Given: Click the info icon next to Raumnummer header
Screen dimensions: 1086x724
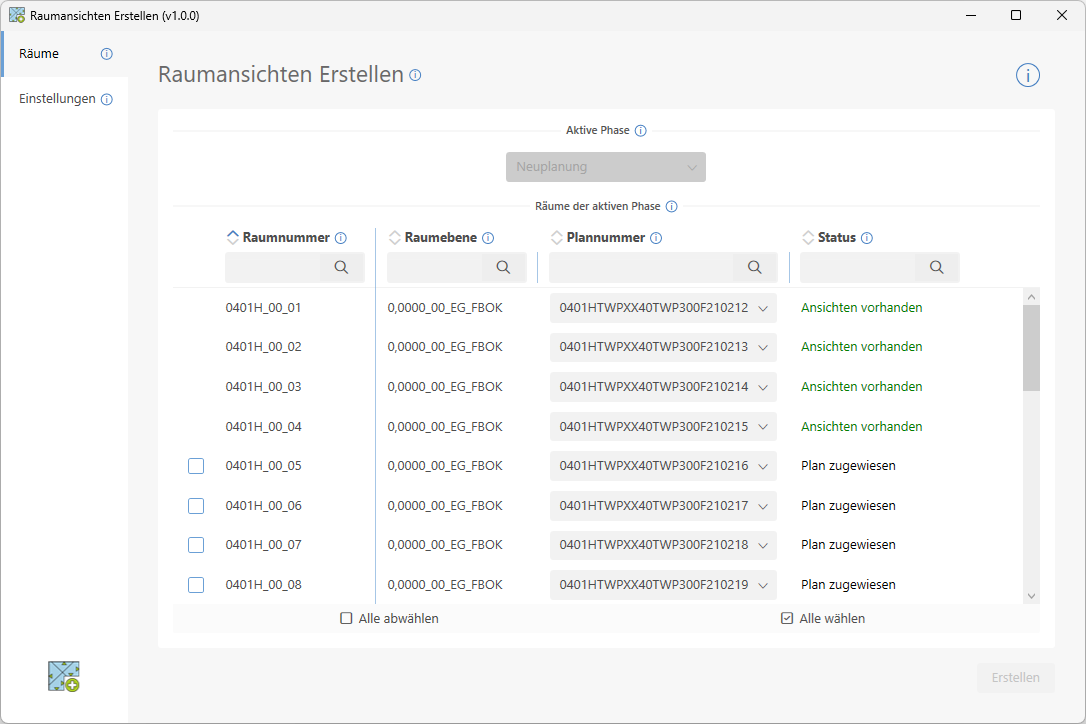Looking at the screenshot, I should [341, 238].
